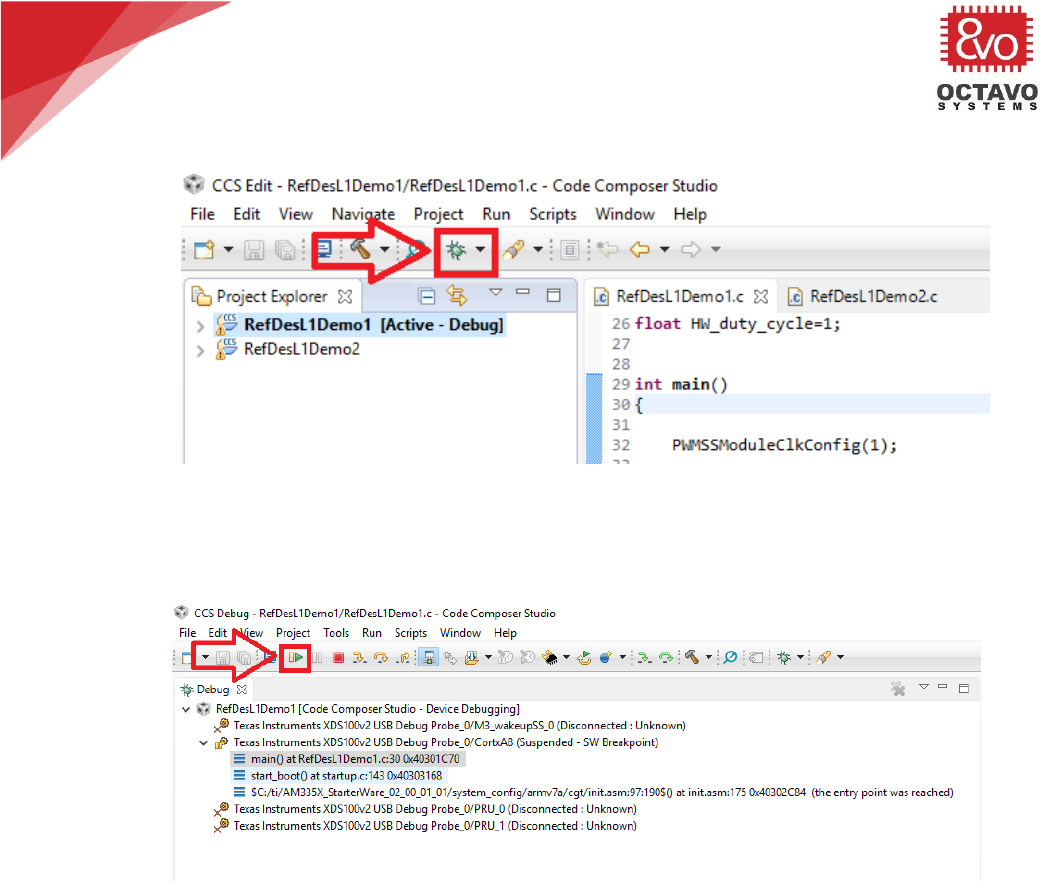Click the Step Over icon in CCS Debug toolbar

[x=381, y=658]
